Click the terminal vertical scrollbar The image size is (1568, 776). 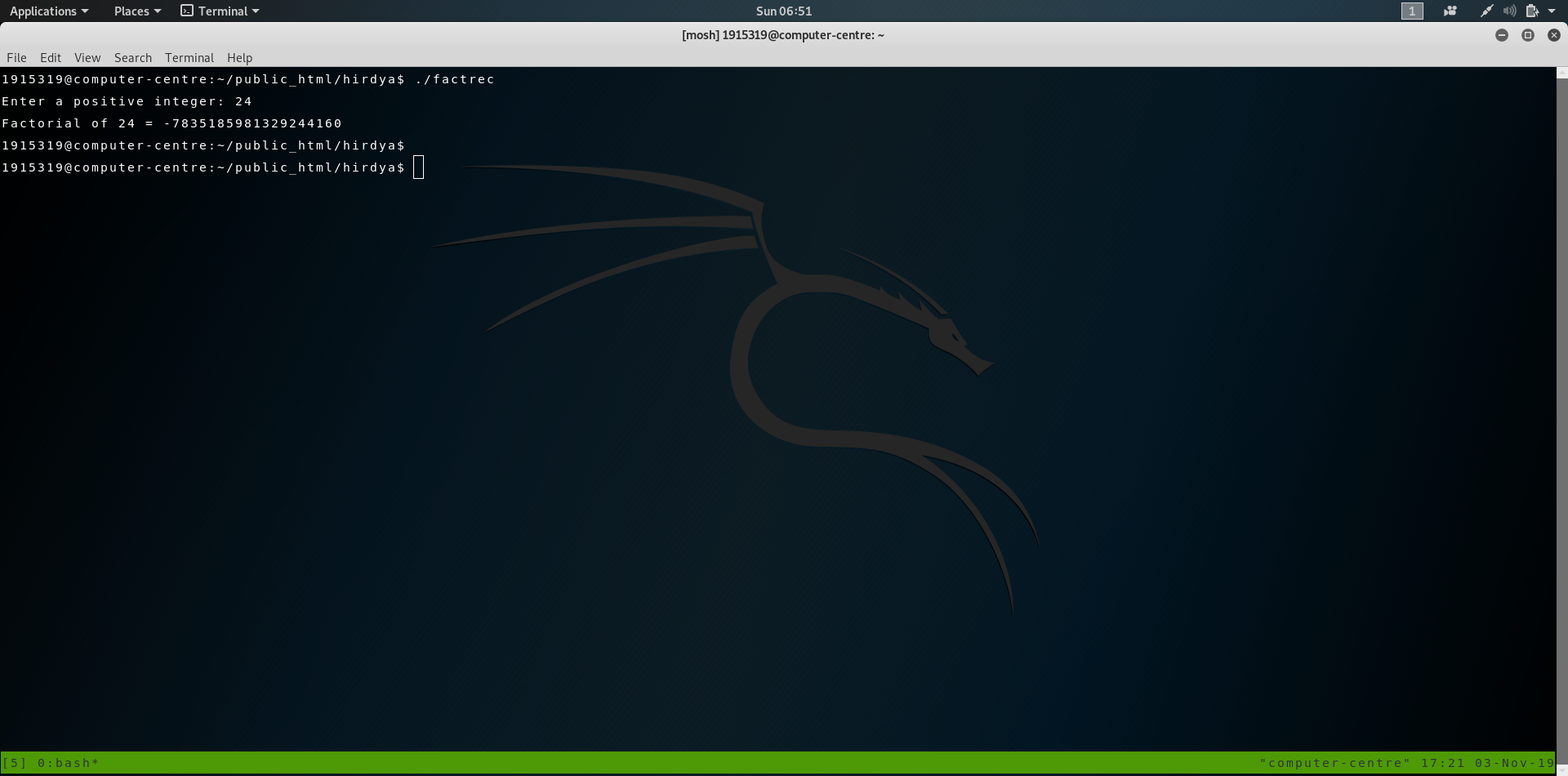coord(1561,421)
